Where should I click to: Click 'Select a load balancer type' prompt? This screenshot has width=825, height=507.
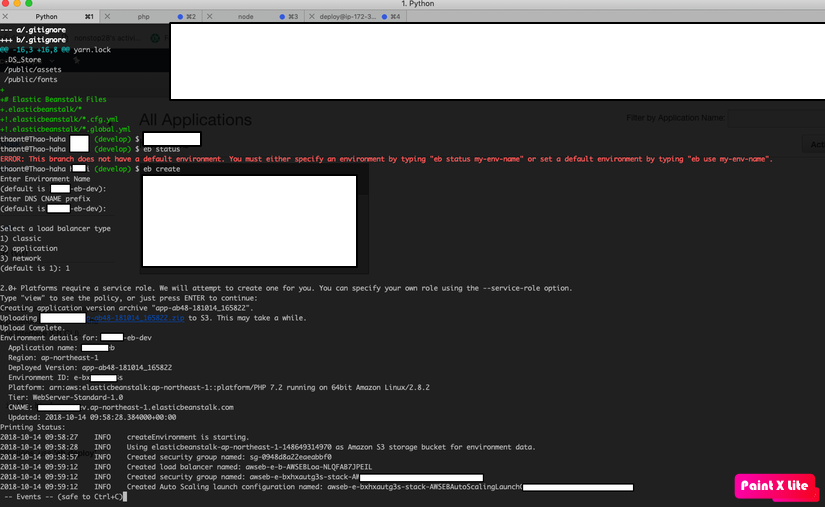(x=55, y=228)
